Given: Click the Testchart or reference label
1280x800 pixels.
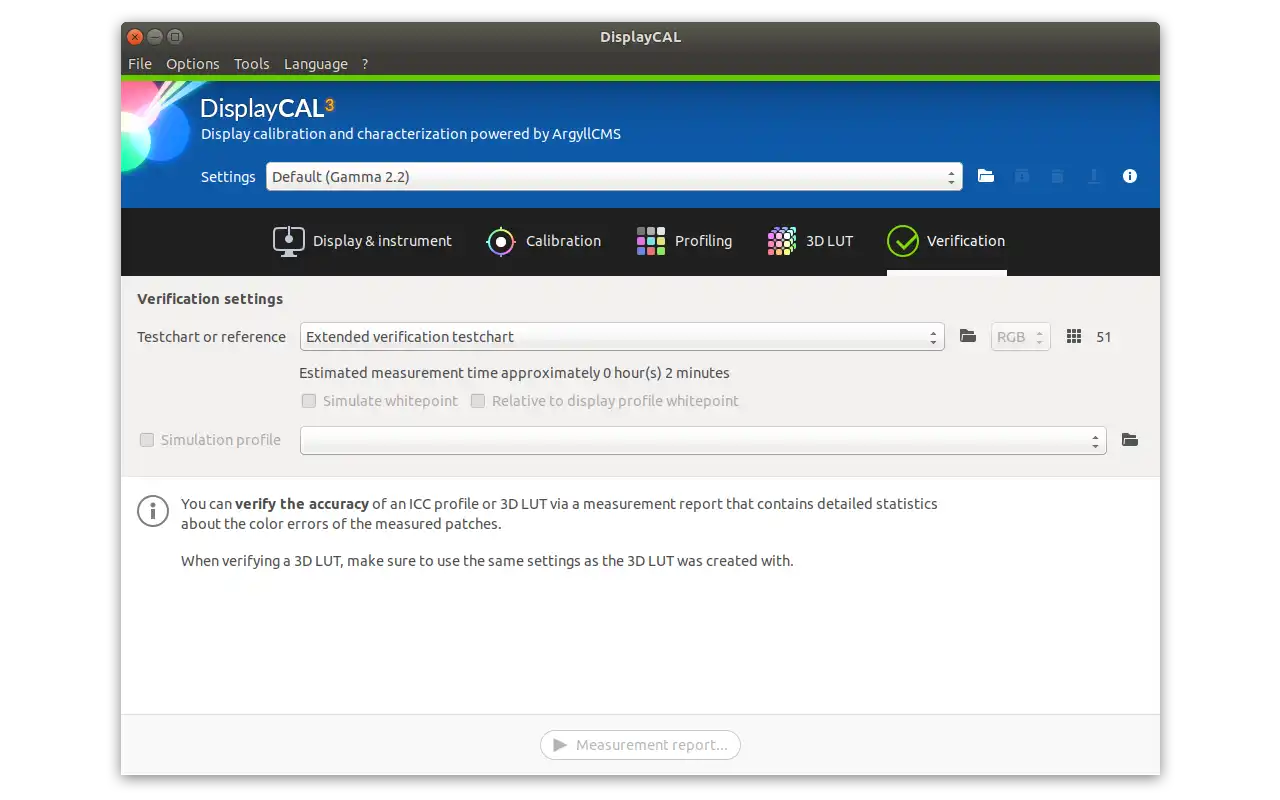Looking at the screenshot, I should [x=211, y=337].
